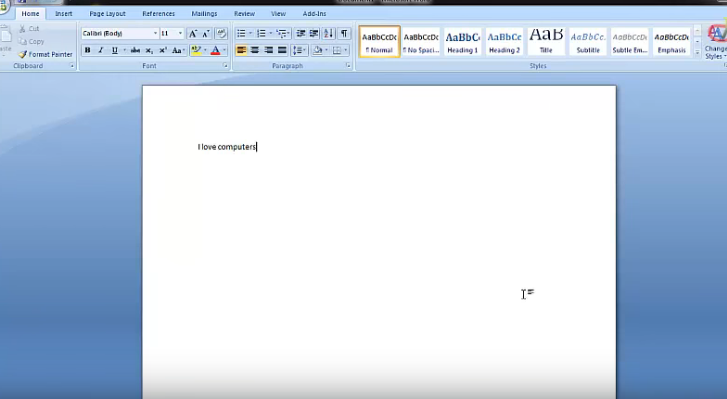The height and width of the screenshot is (399, 727).
Task: Apply the Normal style
Action: 379,42
